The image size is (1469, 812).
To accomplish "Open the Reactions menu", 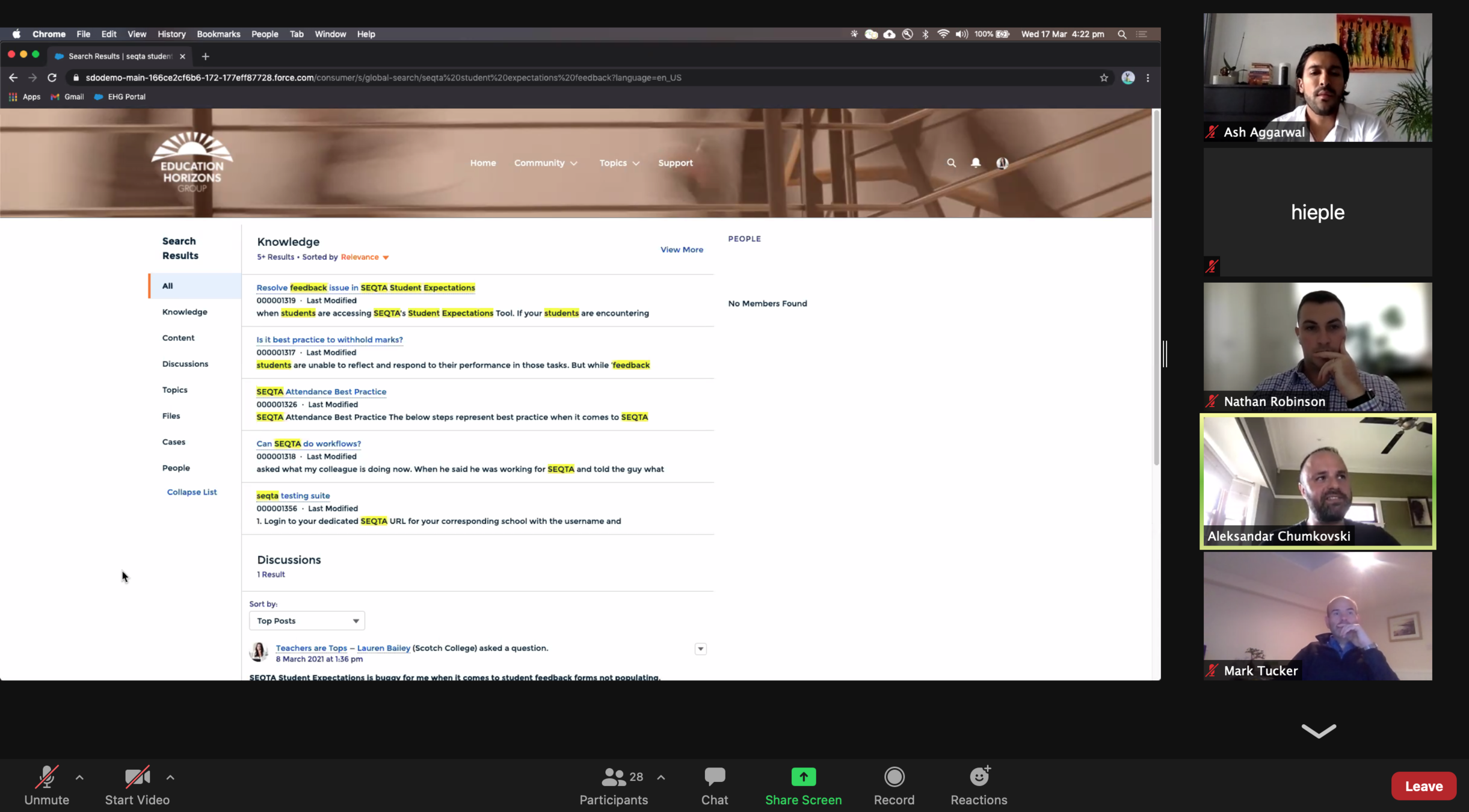I will 978,784.
